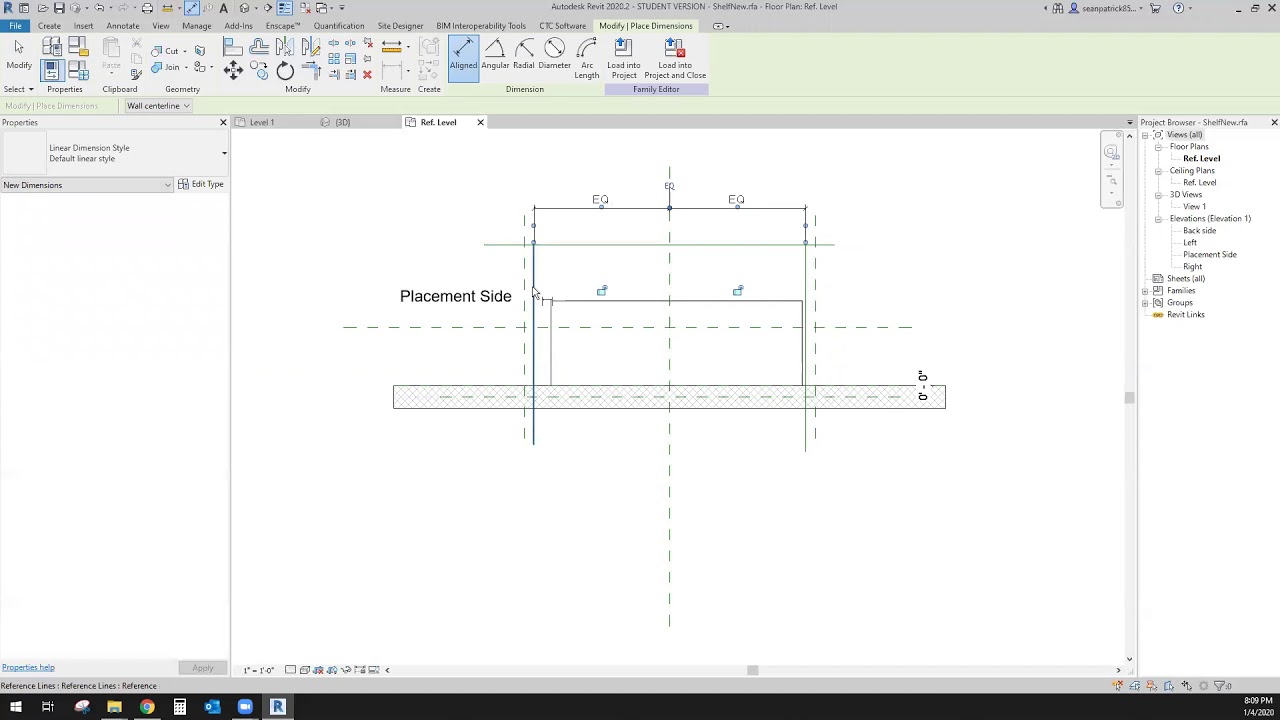Collapse the Floor Plans node
Image resolution: width=1280 pixels, height=720 pixels.
point(1158,147)
